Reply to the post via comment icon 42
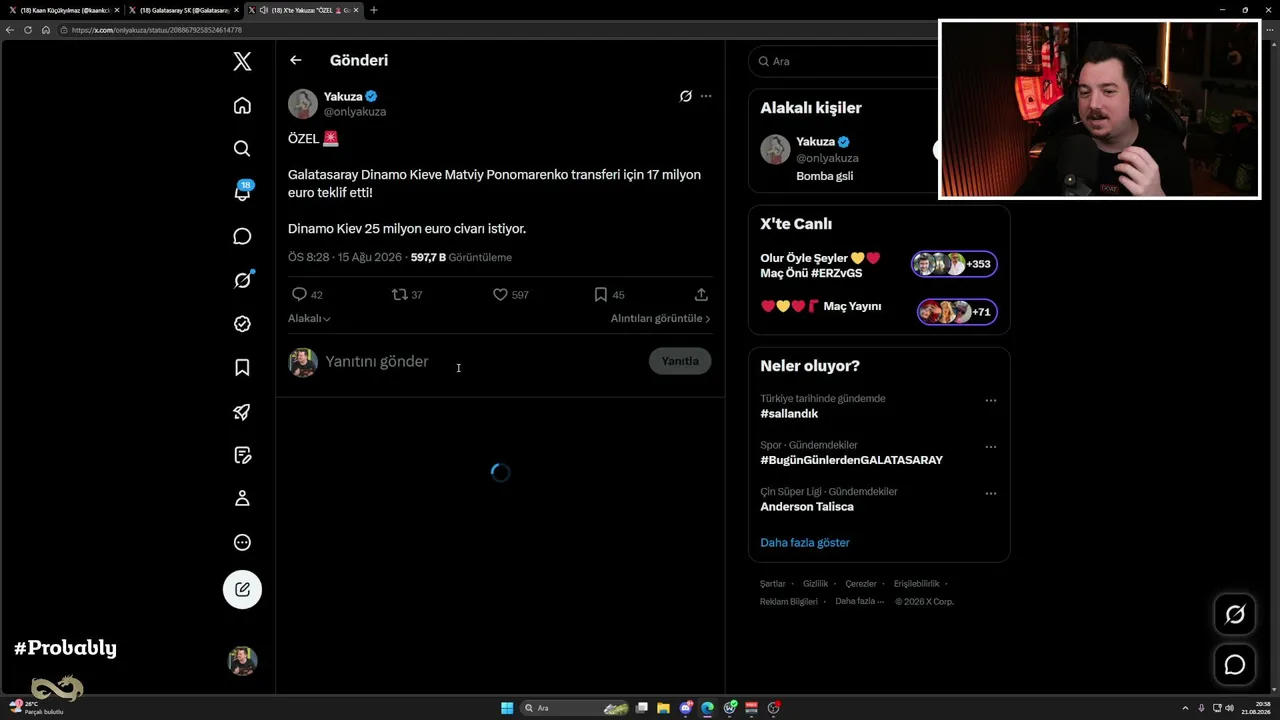This screenshot has width=1280, height=720. (306, 295)
